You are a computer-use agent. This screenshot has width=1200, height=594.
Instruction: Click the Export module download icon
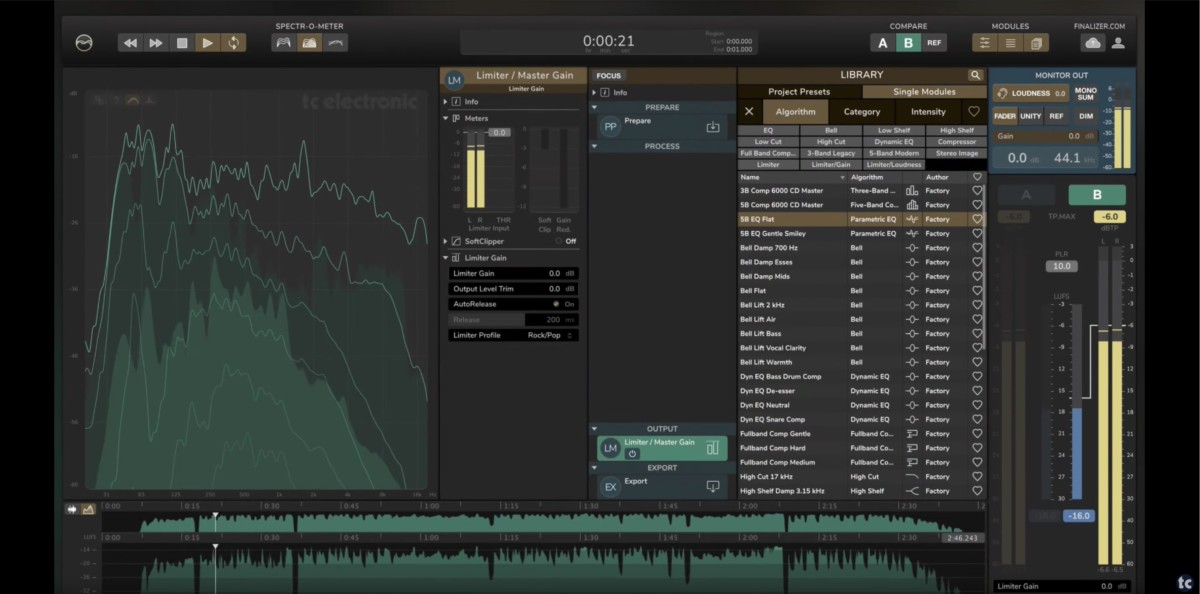pos(713,487)
